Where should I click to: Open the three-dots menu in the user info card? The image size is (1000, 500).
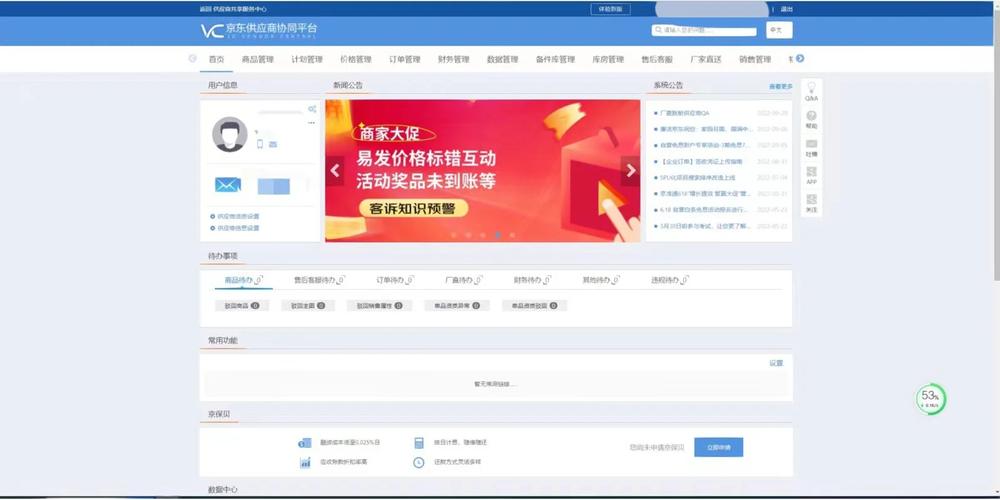click(311, 122)
